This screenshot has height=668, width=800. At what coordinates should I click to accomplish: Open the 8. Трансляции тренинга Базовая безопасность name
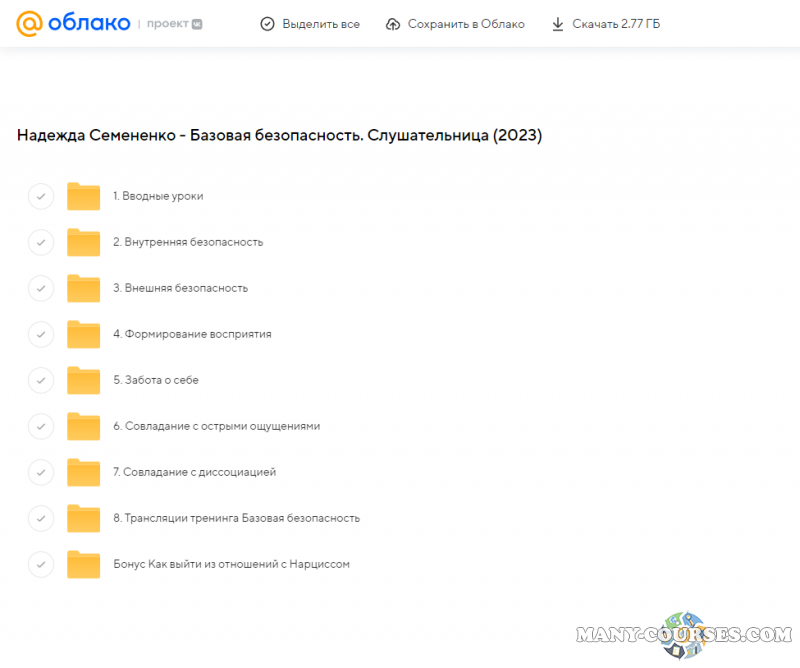[x=236, y=518]
